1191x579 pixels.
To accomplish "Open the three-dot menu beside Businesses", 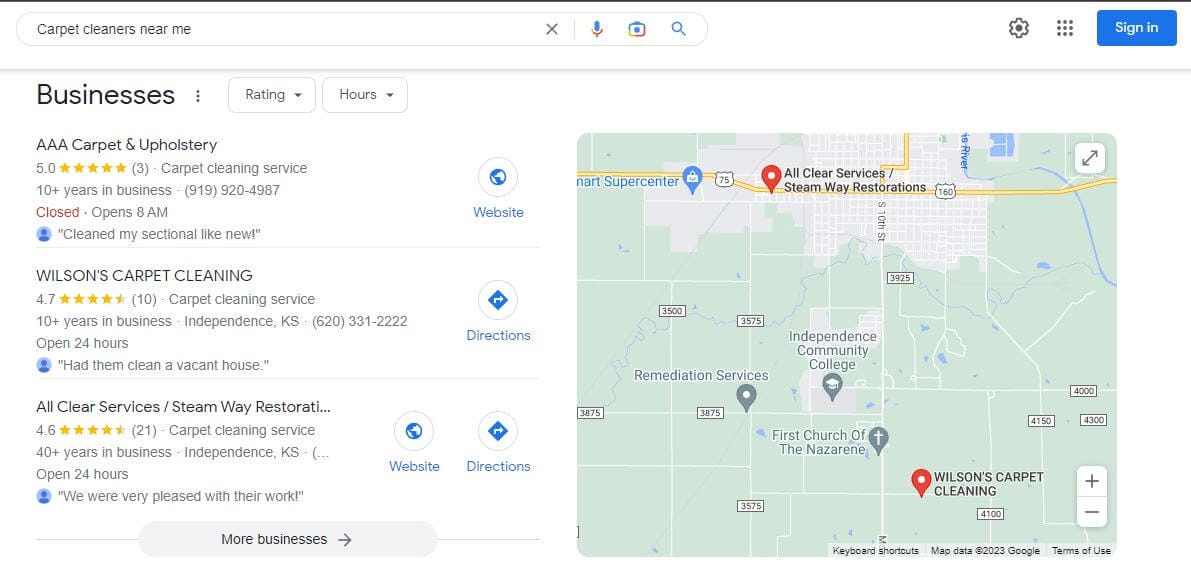I will coord(197,96).
